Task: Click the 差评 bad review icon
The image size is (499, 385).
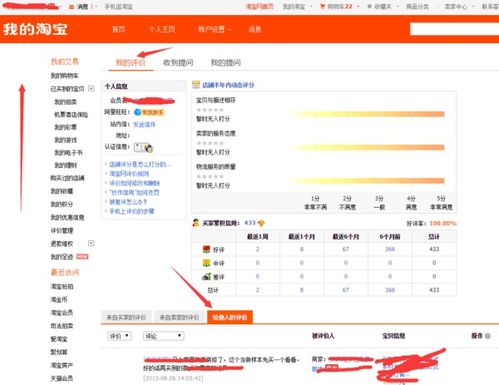Action: pos(206,276)
